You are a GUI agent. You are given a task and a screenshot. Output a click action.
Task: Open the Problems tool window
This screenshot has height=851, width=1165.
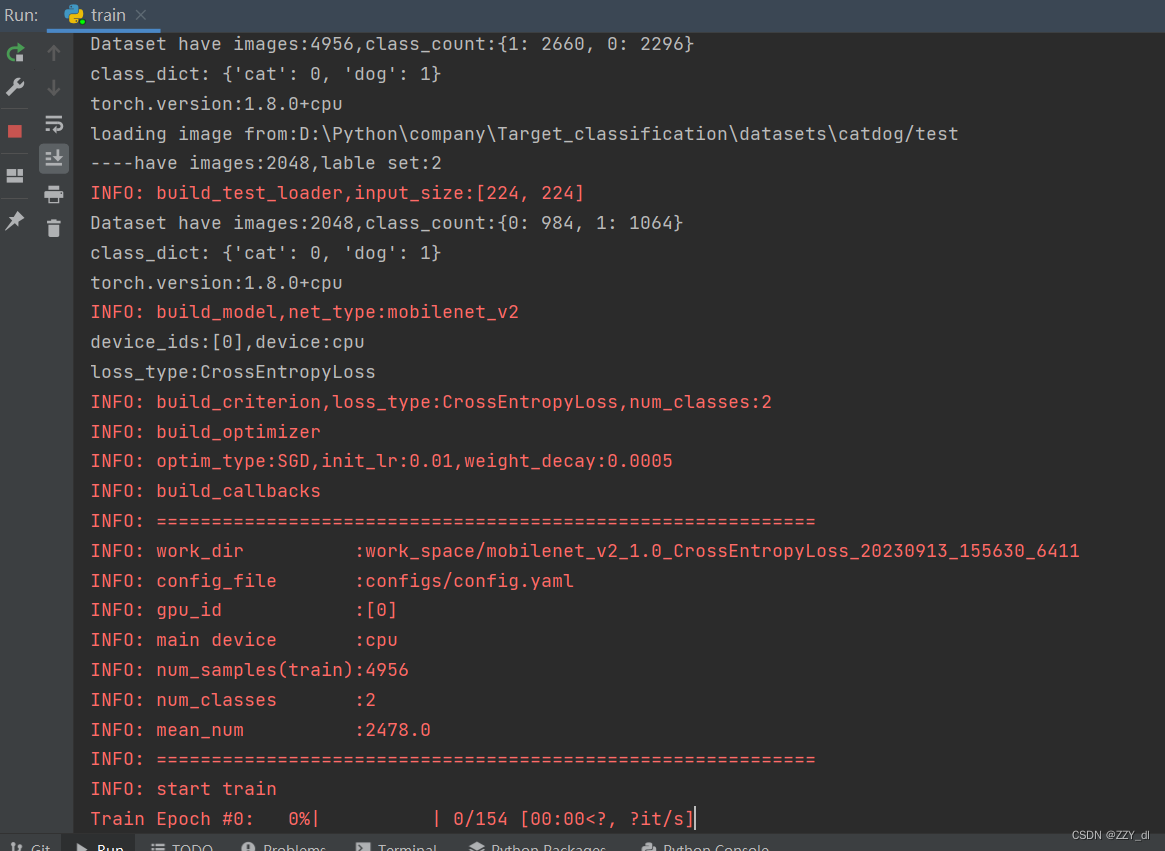click(284, 846)
